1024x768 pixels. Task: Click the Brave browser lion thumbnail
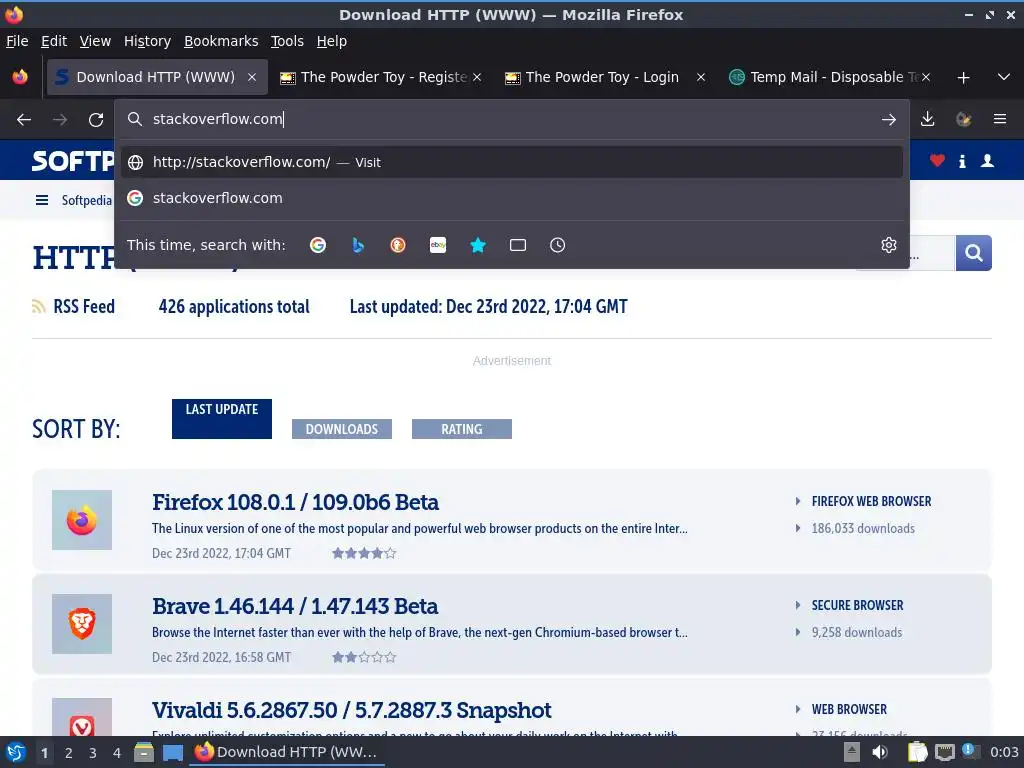82,624
